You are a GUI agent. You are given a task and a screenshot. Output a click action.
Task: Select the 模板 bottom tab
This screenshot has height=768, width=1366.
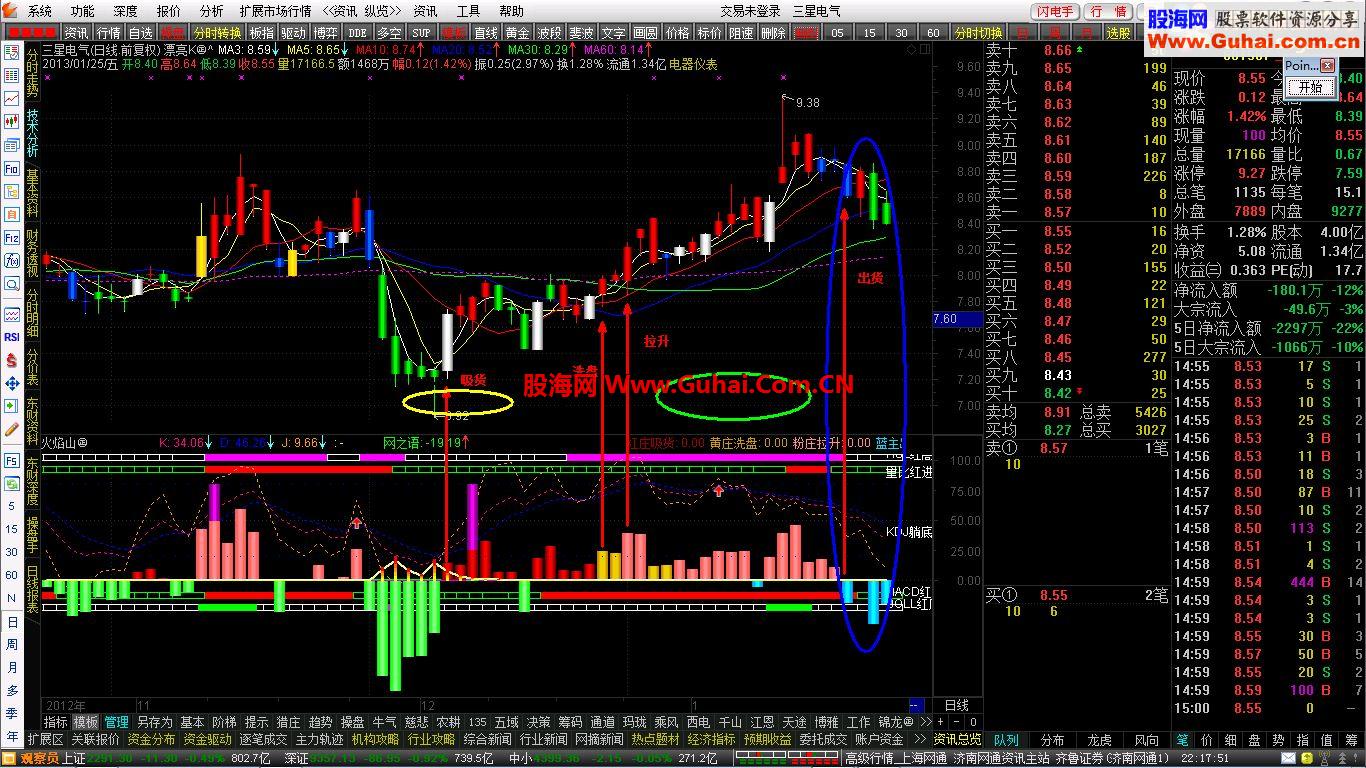86,722
